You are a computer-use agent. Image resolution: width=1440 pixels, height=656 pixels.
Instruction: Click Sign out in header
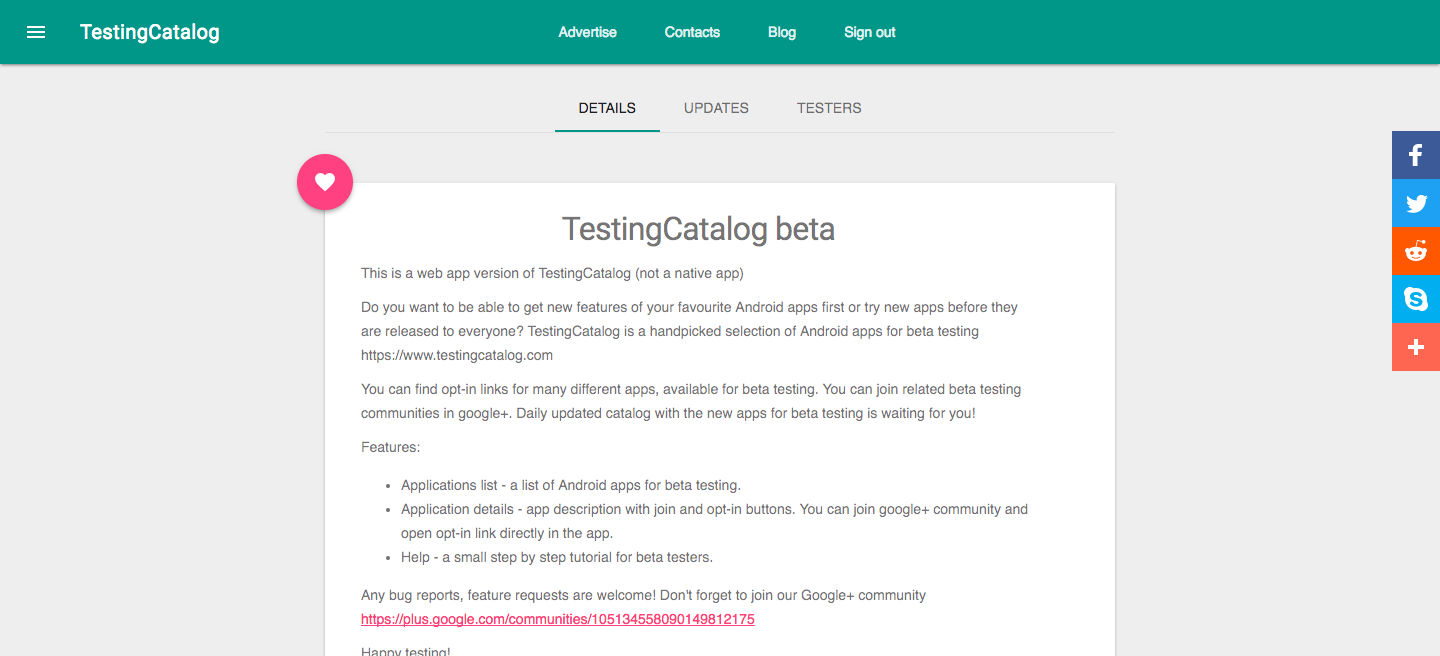[x=870, y=32]
